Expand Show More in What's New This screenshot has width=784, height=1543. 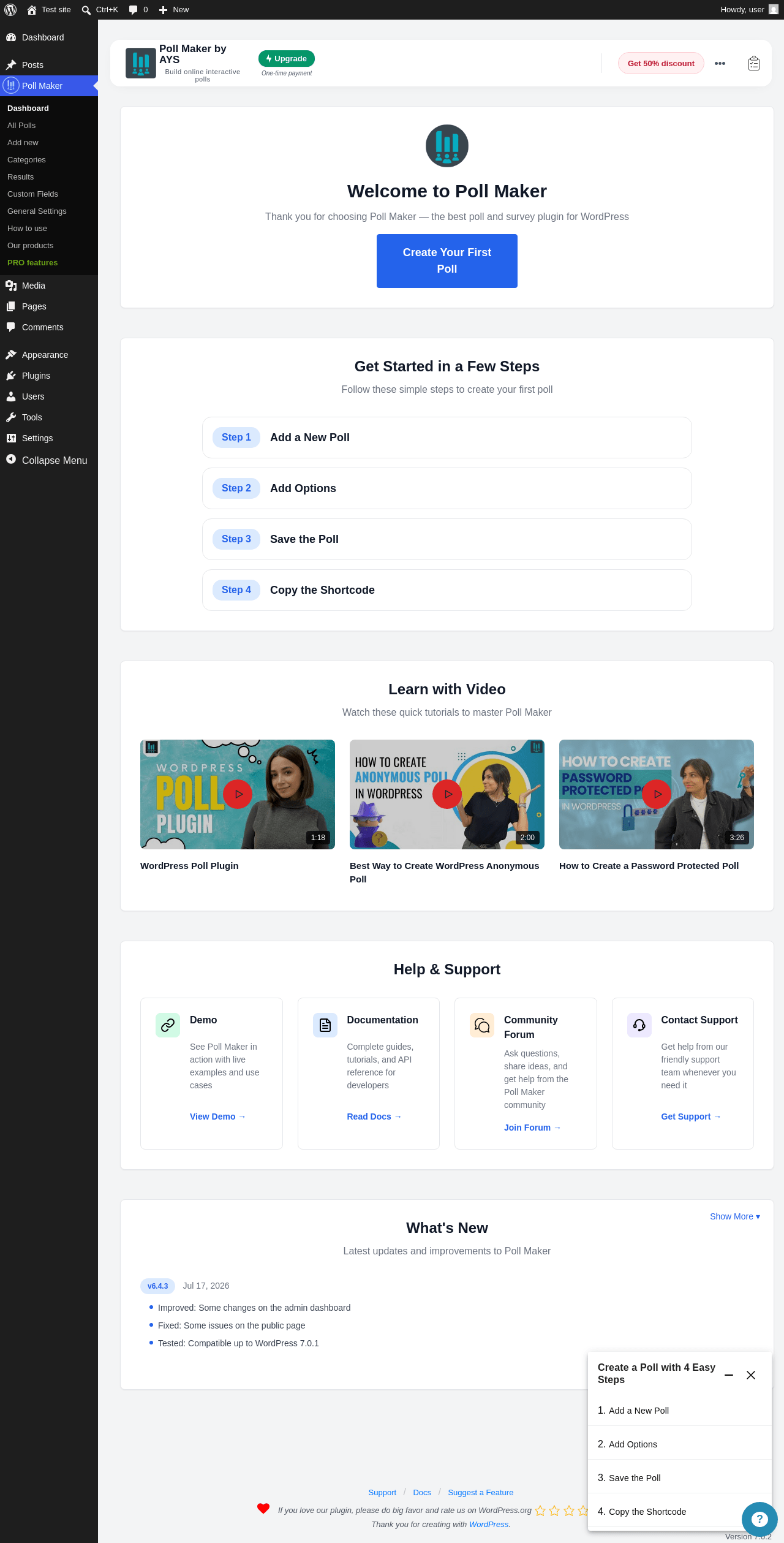coord(735,1216)
